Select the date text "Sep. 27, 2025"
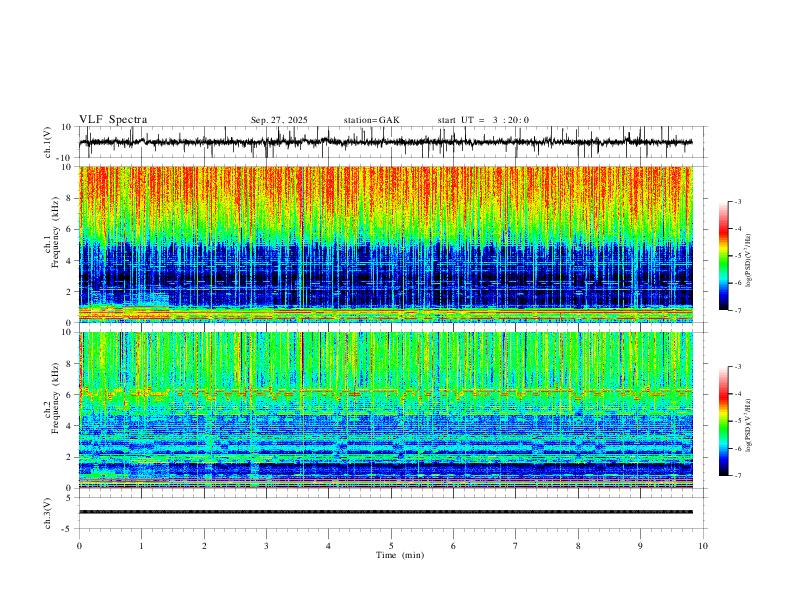Screen dimensions: 792x612 coord(279,120)
